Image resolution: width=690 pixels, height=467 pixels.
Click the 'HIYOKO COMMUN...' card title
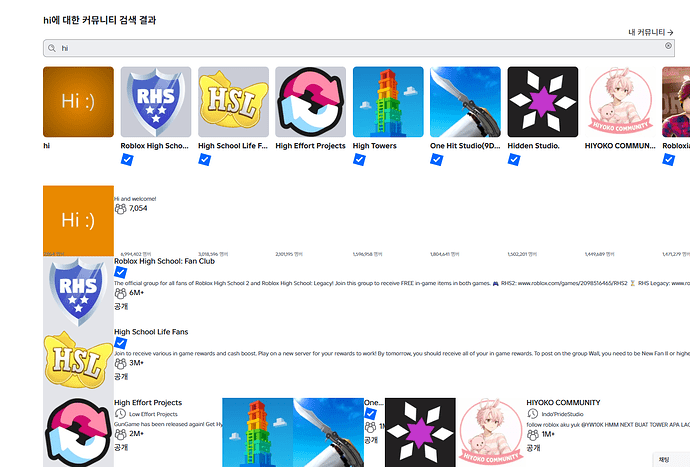(x=620, y=146)
